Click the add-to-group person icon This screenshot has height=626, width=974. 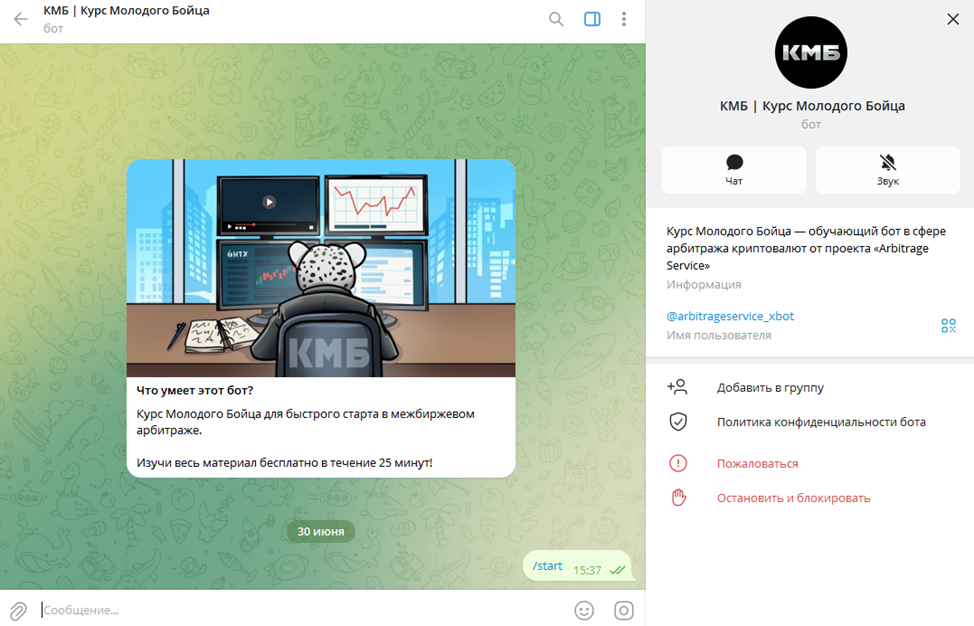point(678,388)
